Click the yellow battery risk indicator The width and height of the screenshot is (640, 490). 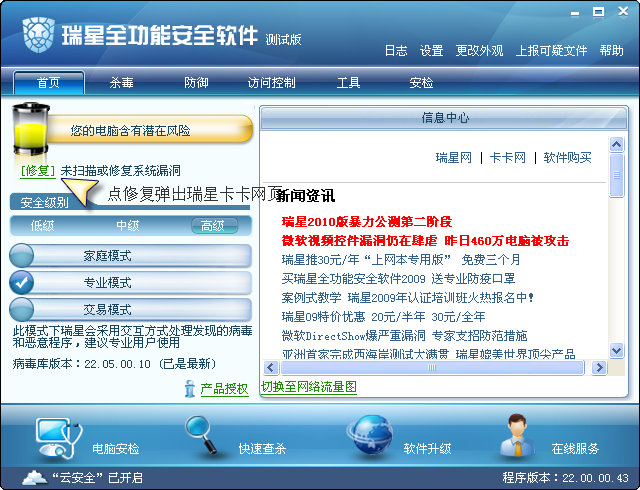[x=30, y=129]
